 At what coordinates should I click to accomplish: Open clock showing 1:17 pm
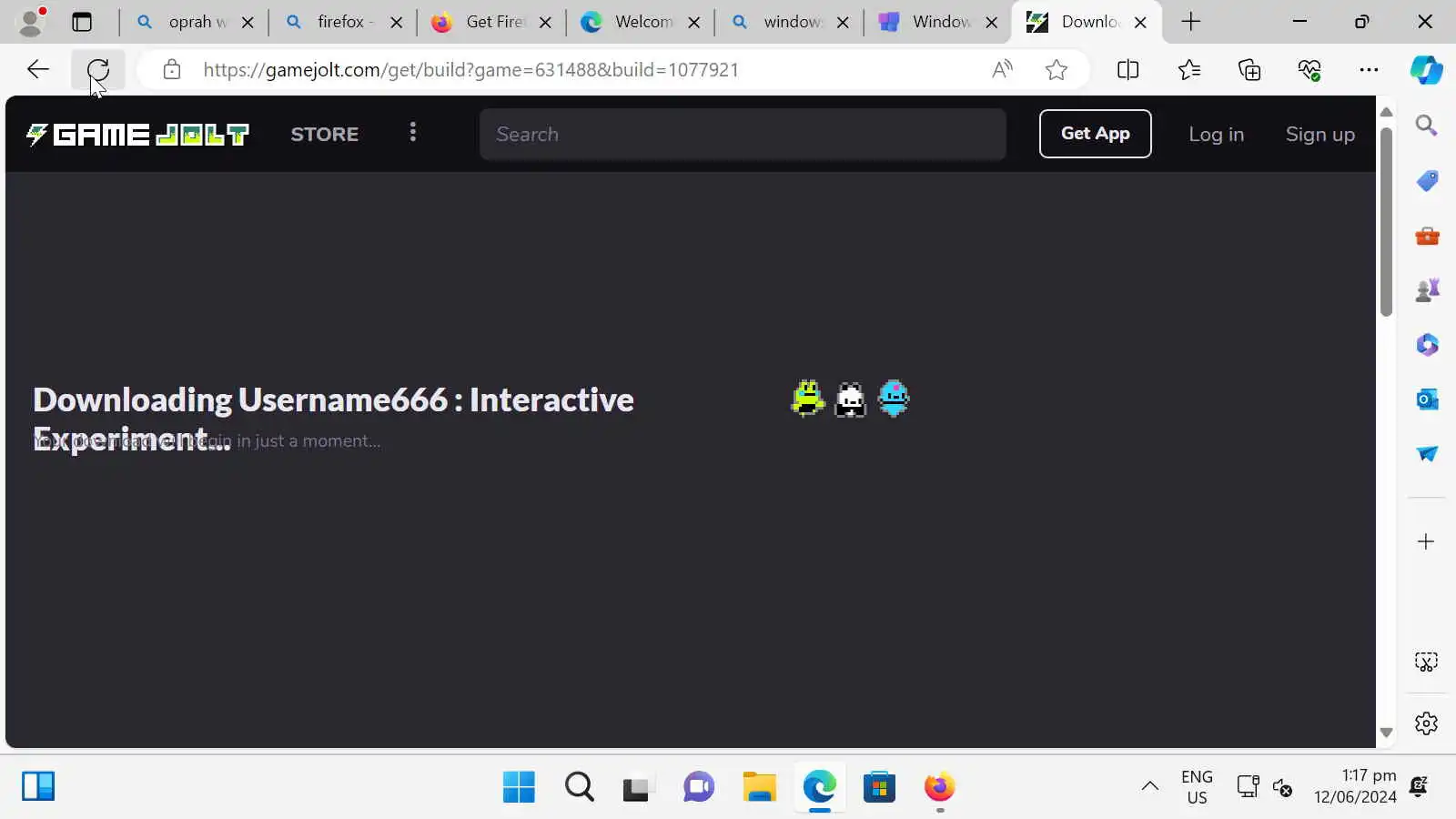(x=1355, y=786)
